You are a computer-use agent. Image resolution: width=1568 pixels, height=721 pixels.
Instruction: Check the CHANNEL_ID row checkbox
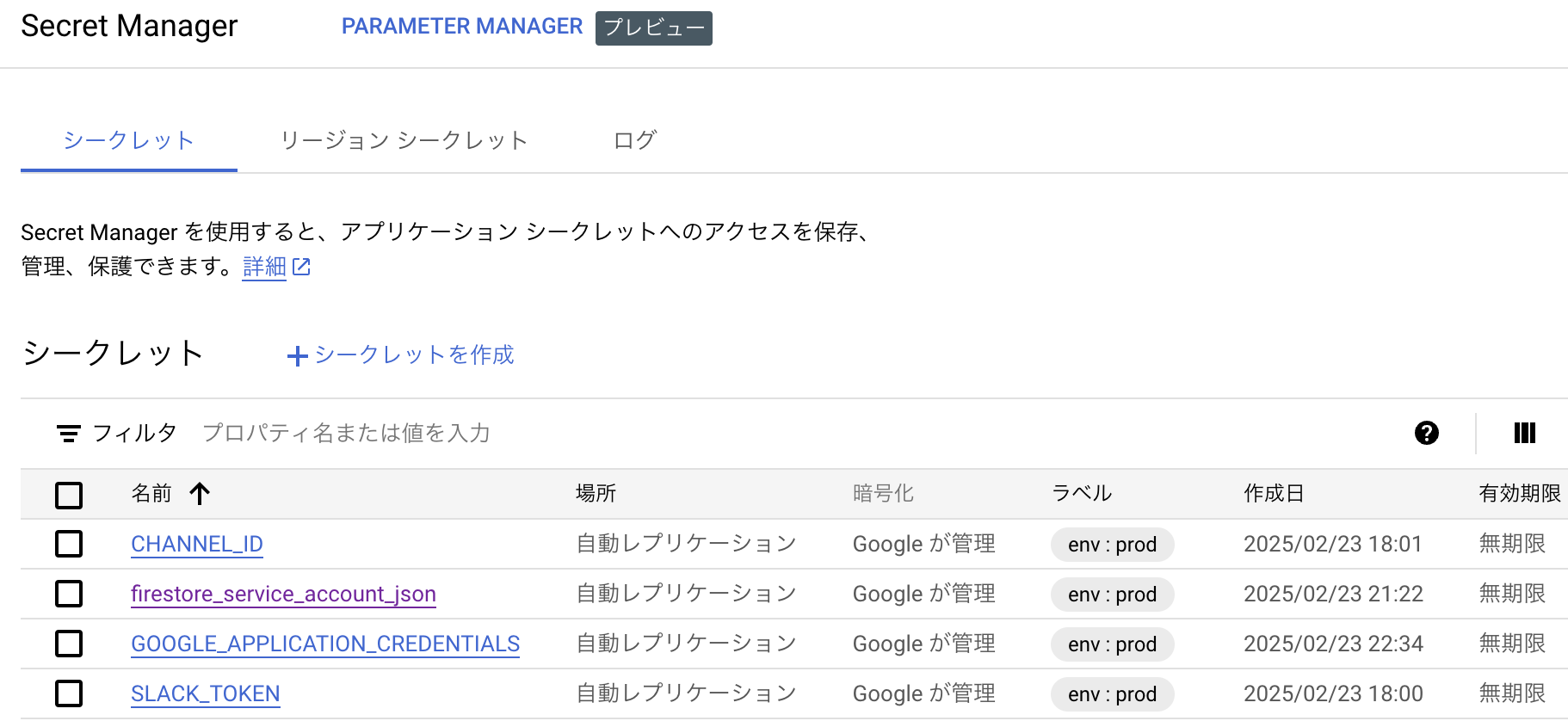tap(69, 544)
